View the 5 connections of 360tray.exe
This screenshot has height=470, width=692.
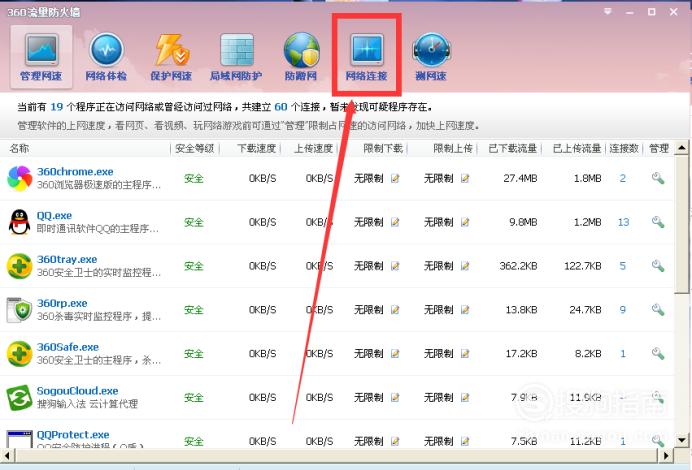point(623,266)
